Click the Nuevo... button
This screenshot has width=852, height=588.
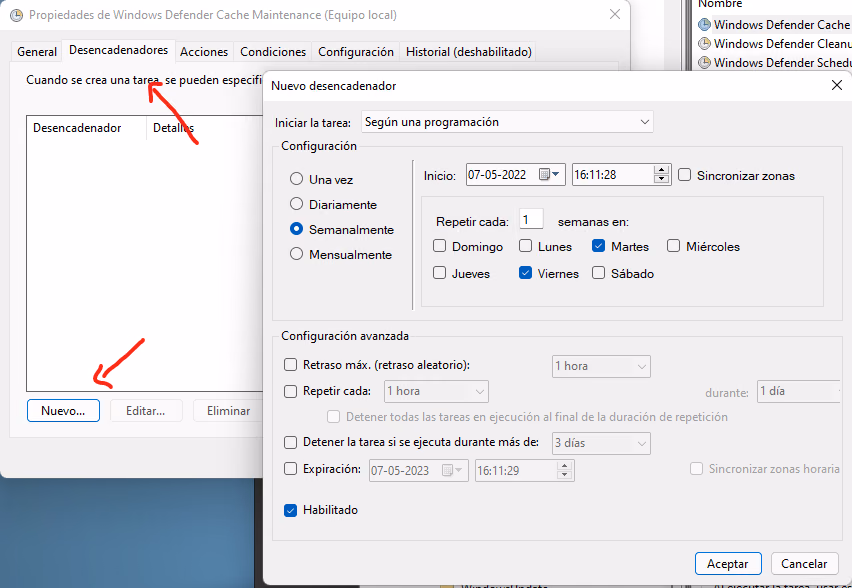63,411
